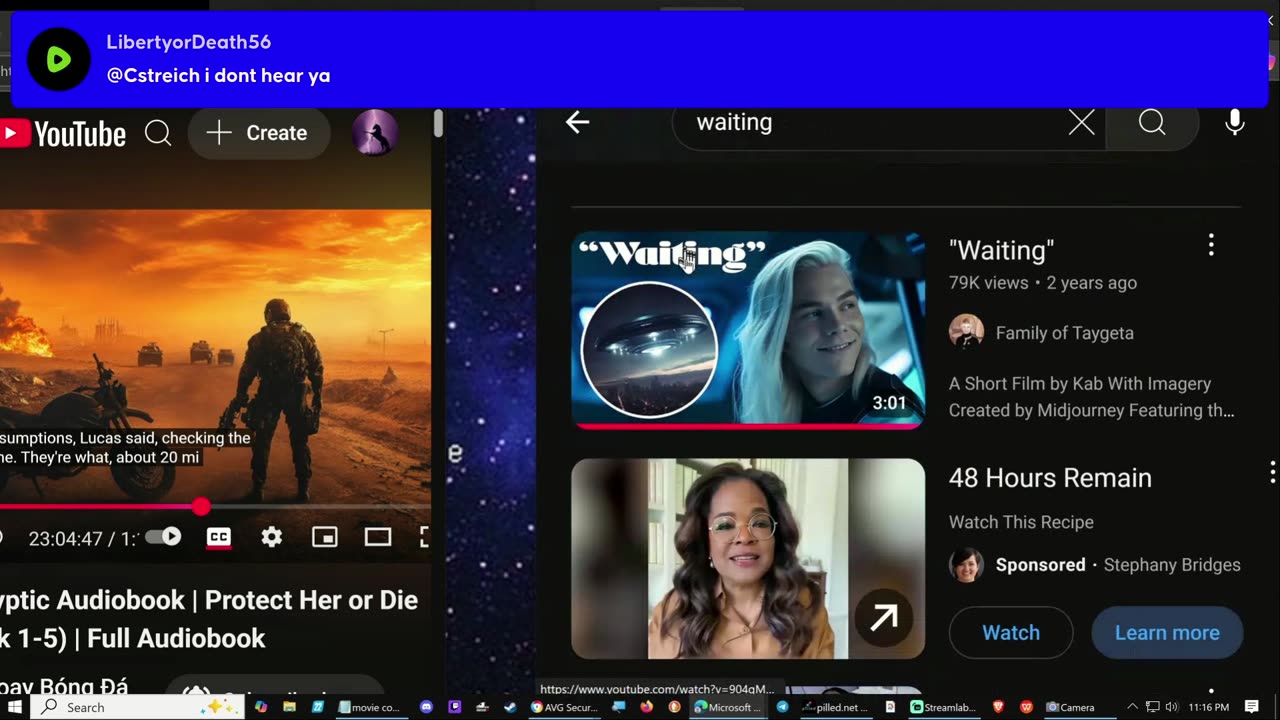Screen dimensions: 1280x720
Task: Switch to the Microsoft Edge taskbar window
Action: (x=727, y=707)
